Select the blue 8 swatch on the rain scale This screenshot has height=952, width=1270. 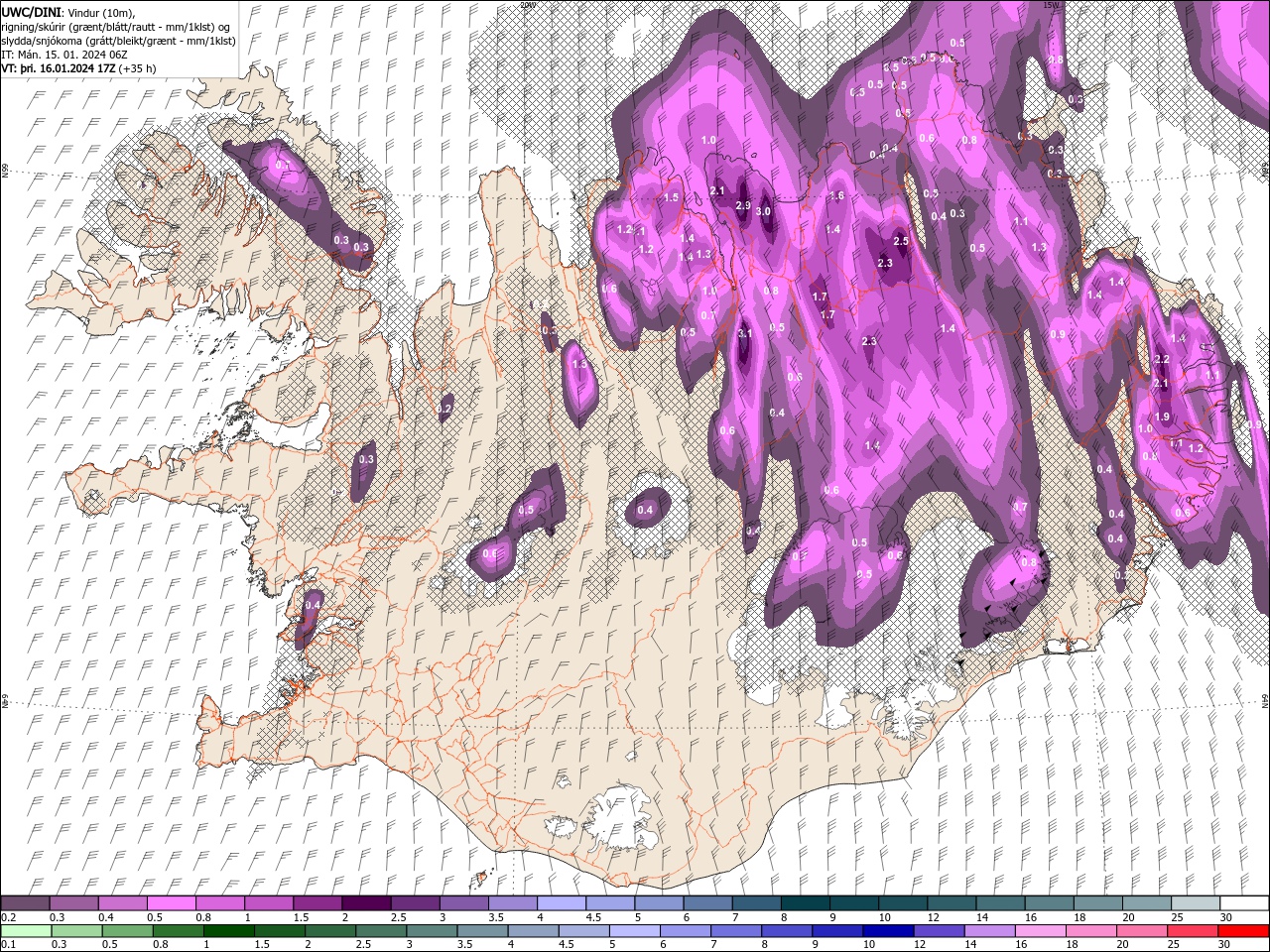[x=787, y=931]
